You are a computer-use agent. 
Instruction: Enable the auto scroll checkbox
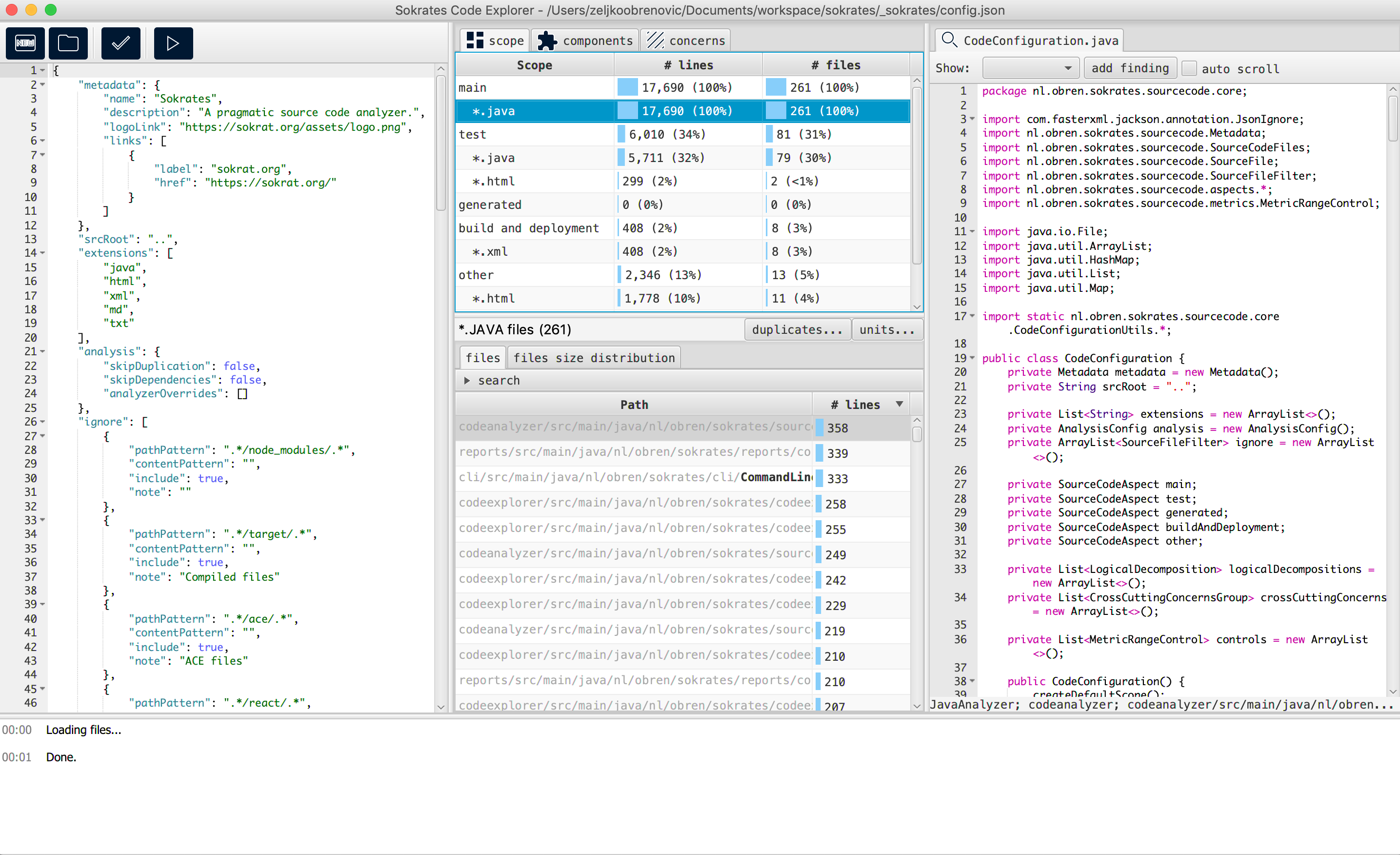(x=1189, y=68)
